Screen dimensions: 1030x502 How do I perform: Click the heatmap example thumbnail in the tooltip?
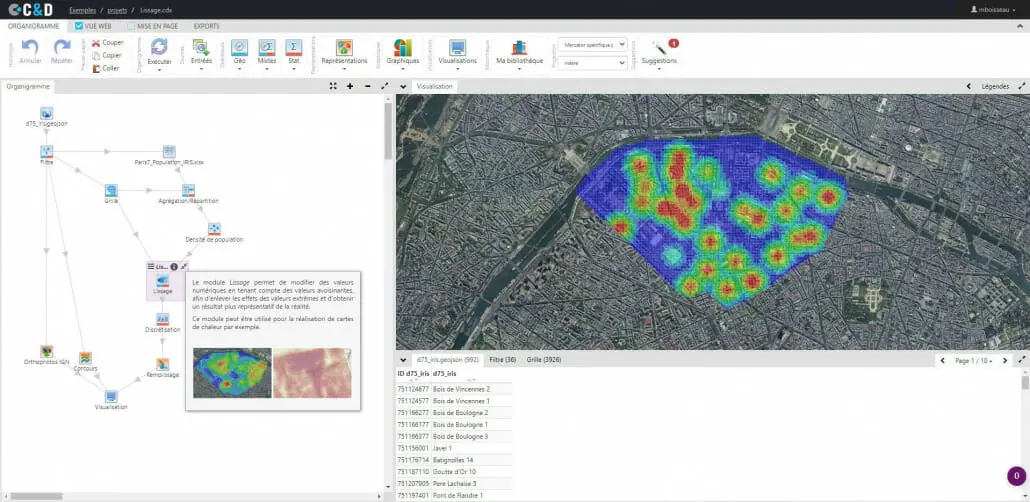point(232,373)
